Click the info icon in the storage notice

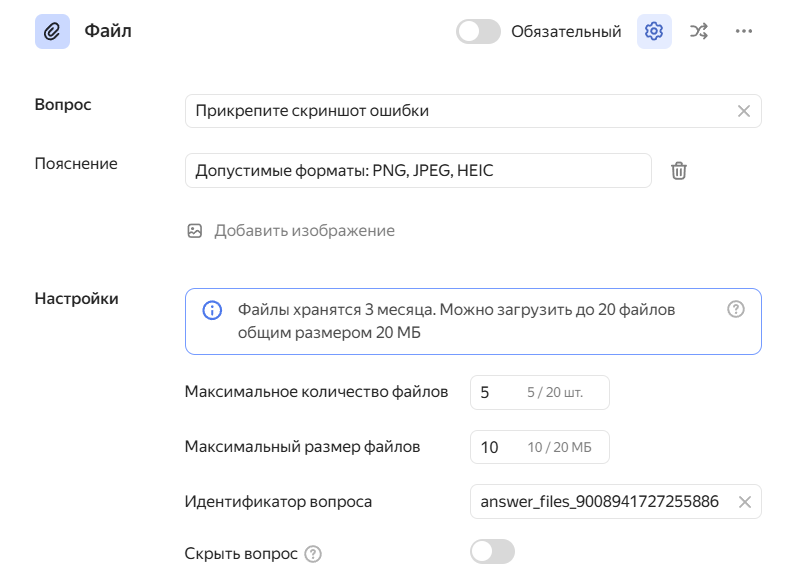(x=212, y=311)
